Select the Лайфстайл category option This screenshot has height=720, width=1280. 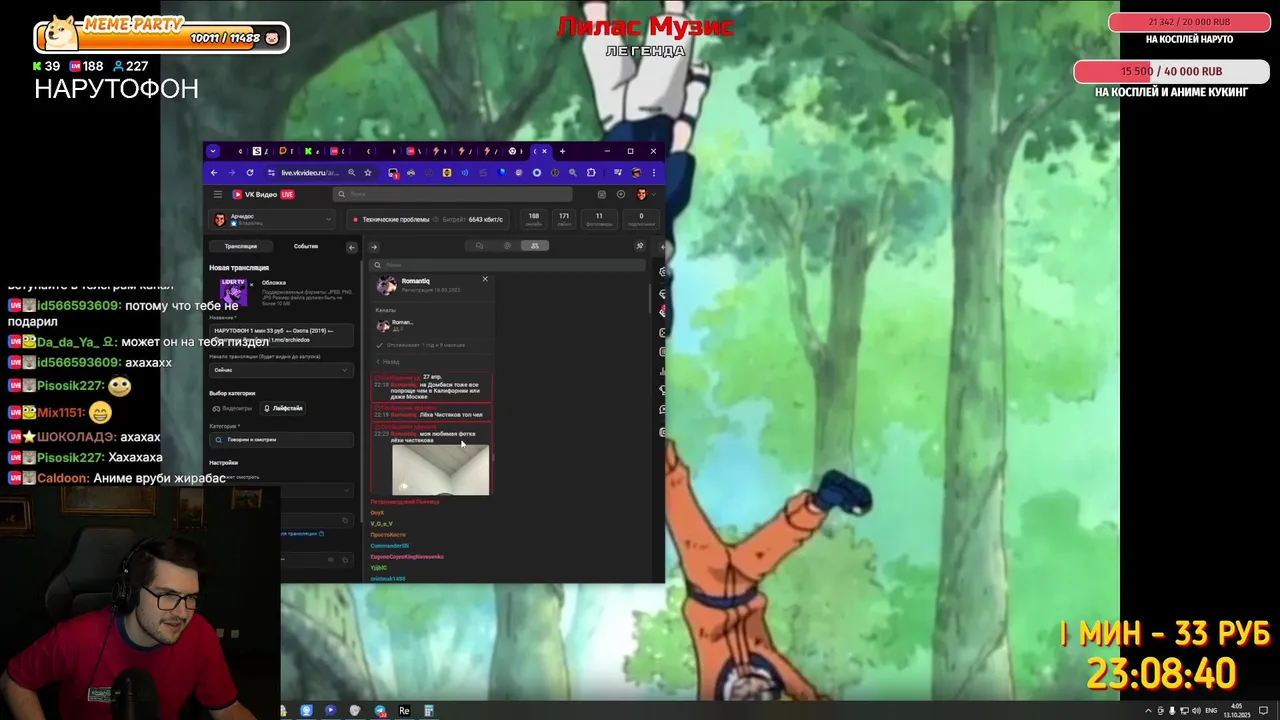(283, 408)
